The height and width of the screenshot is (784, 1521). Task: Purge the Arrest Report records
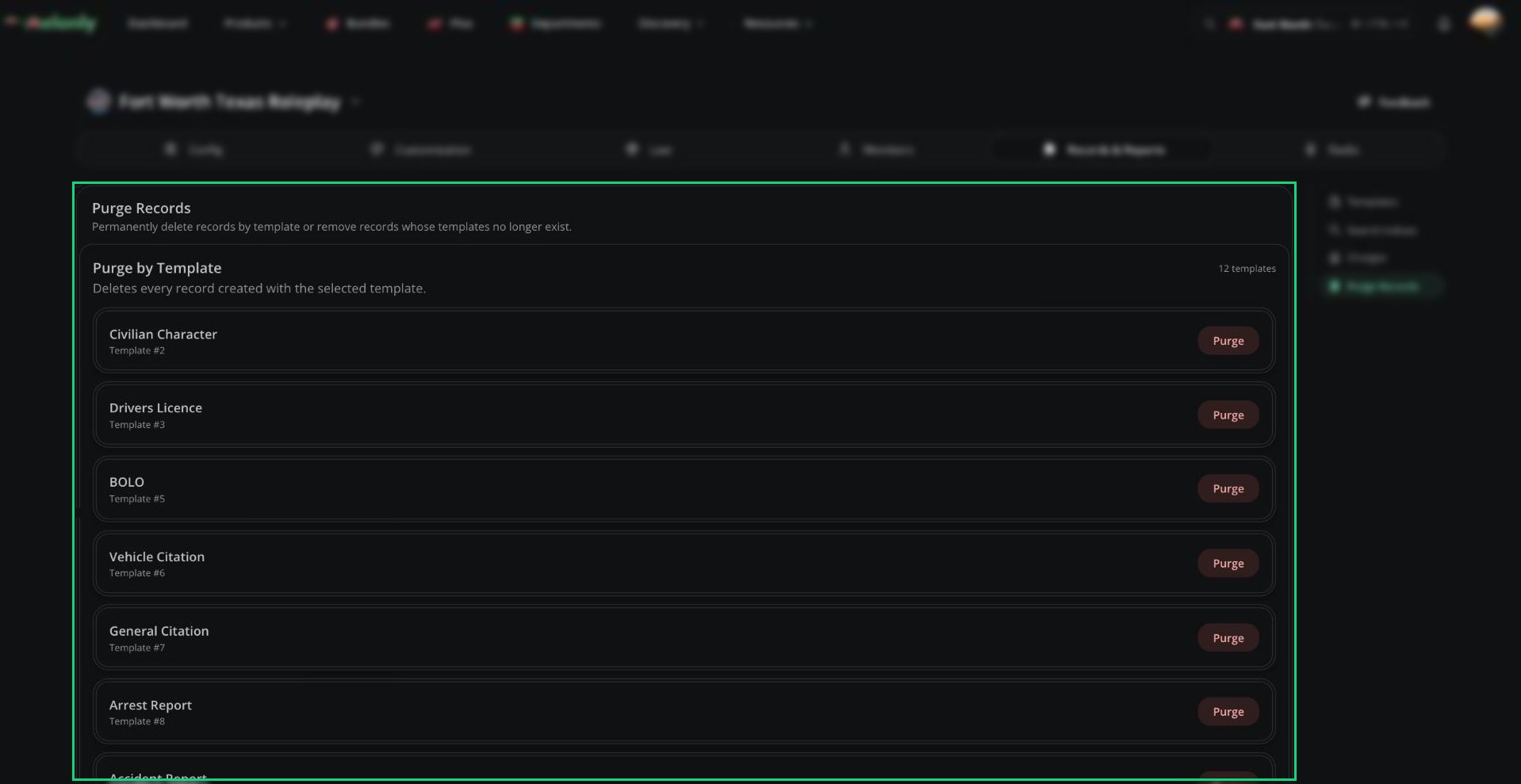(1228, 711)
